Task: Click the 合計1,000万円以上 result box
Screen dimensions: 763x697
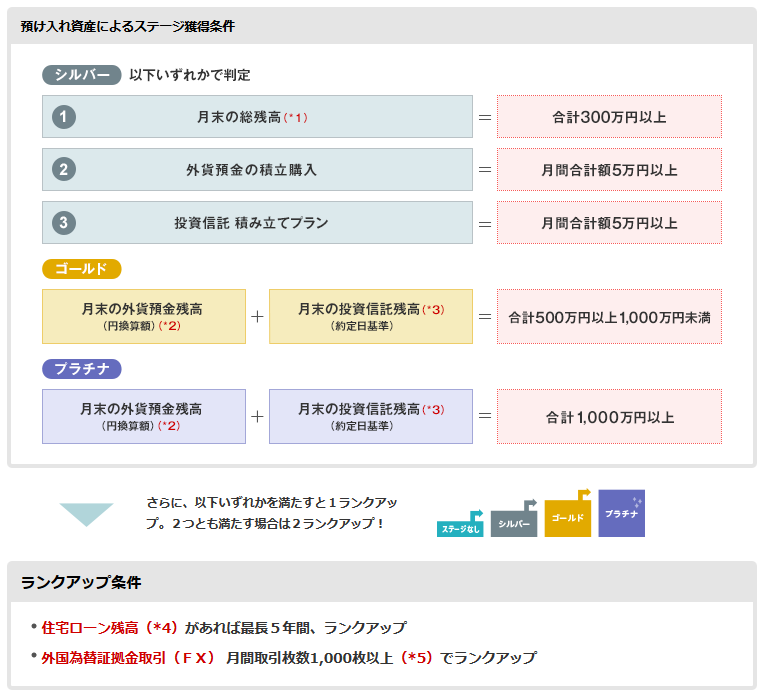Action: [609, 416]
